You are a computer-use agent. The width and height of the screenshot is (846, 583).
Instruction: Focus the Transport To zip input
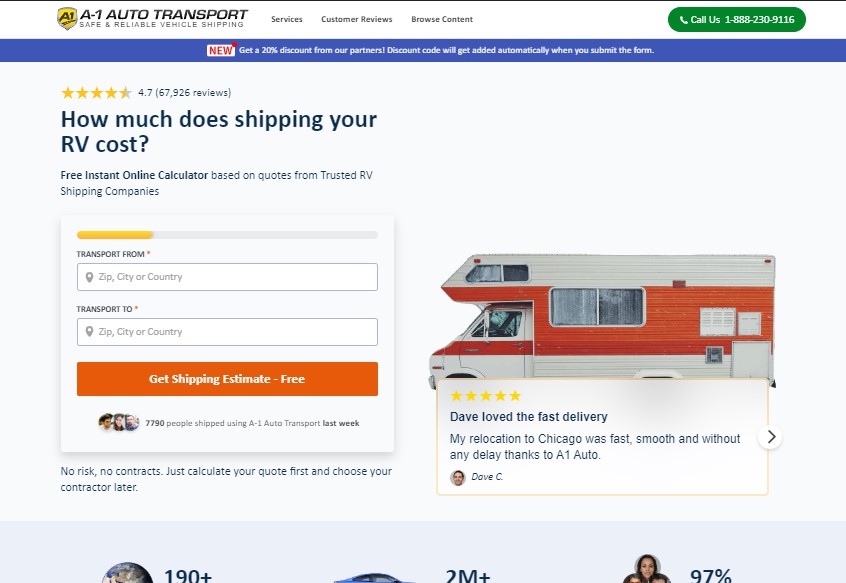(227, 332)
